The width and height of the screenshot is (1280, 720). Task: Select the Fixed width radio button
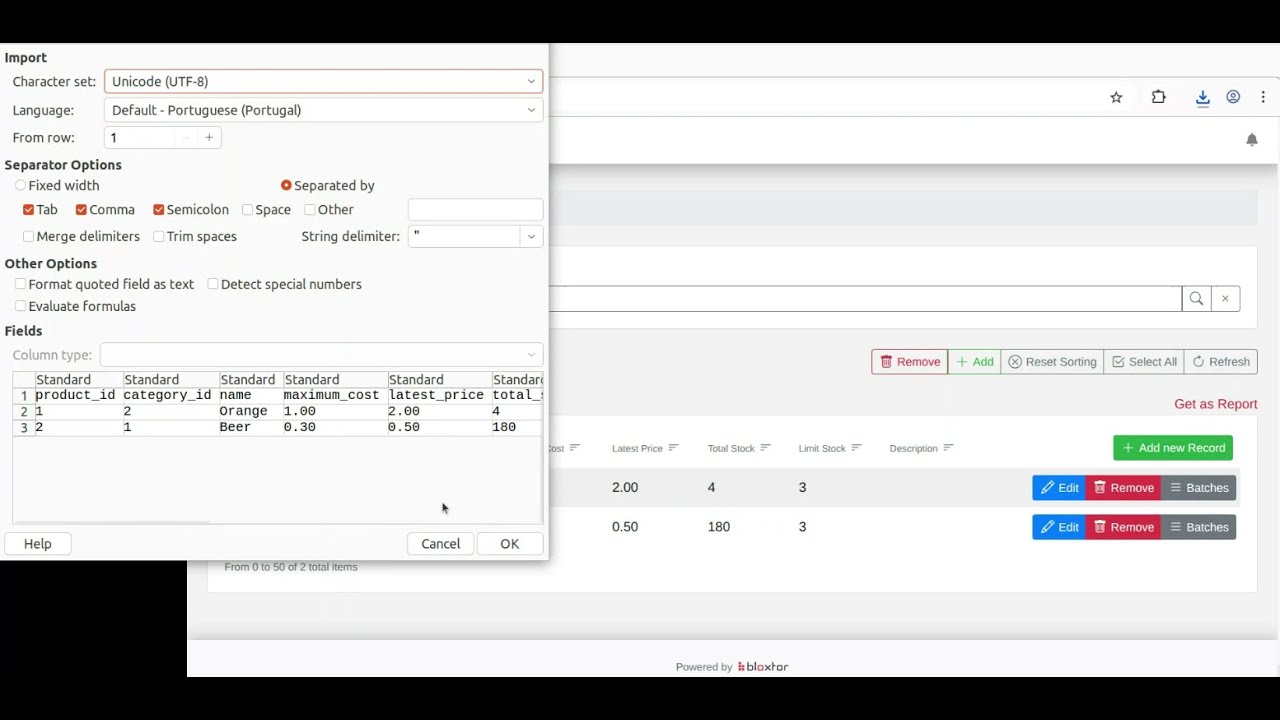point(21,185)
